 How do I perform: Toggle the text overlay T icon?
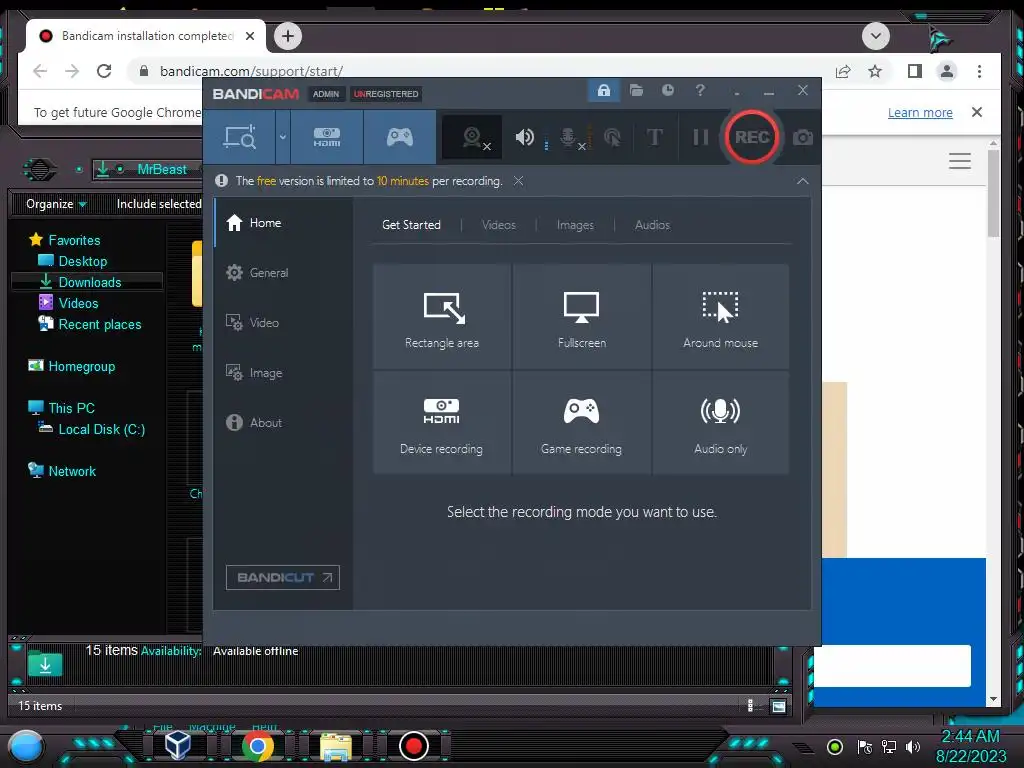pos(654,137)
